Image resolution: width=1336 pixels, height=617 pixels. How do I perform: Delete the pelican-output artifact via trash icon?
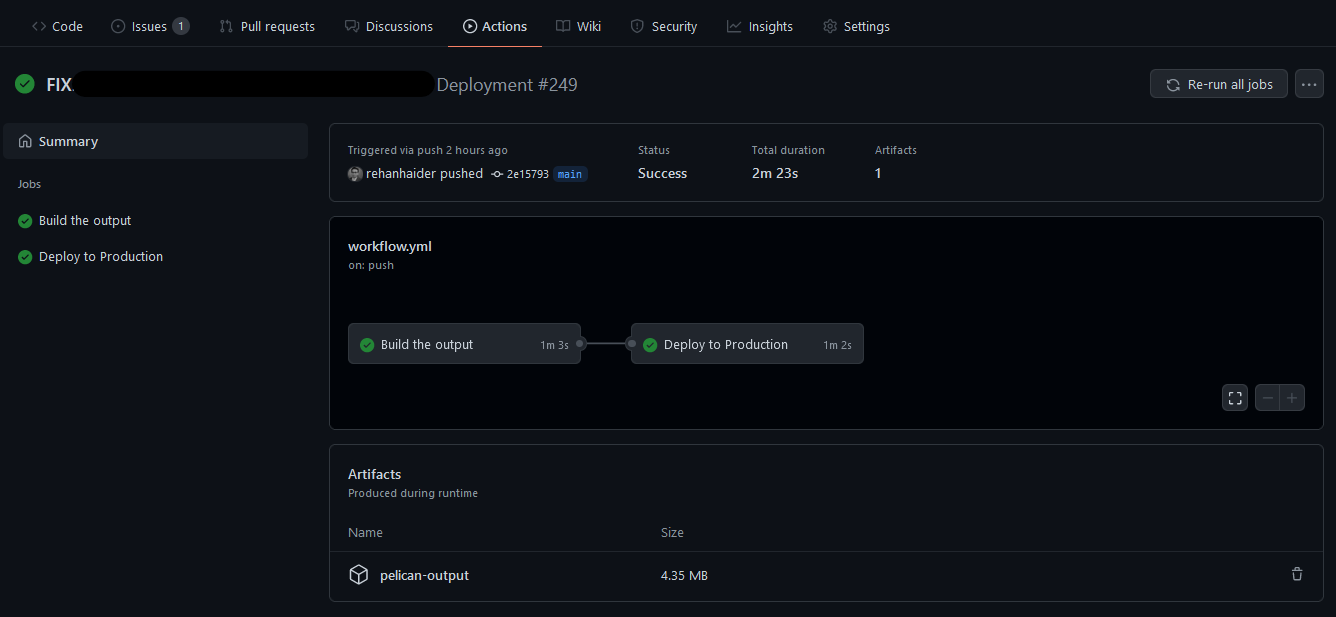(1296, 574)
